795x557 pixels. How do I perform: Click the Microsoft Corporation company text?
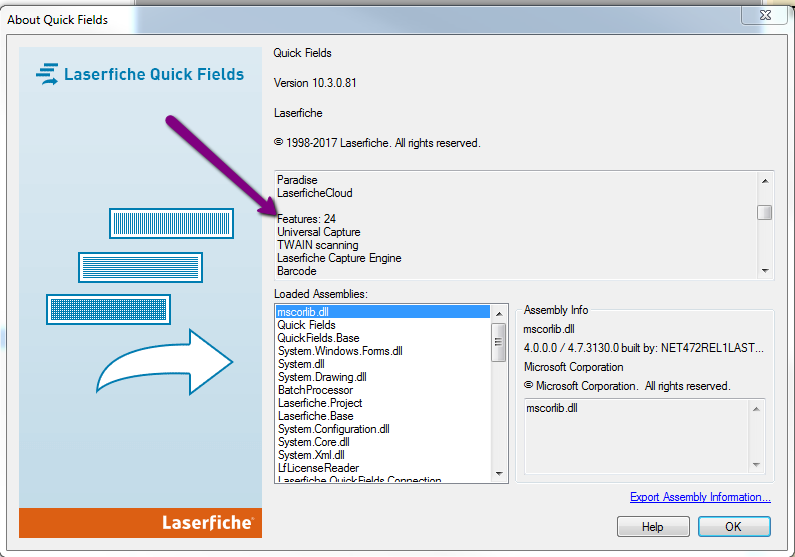tap(573, 367)
